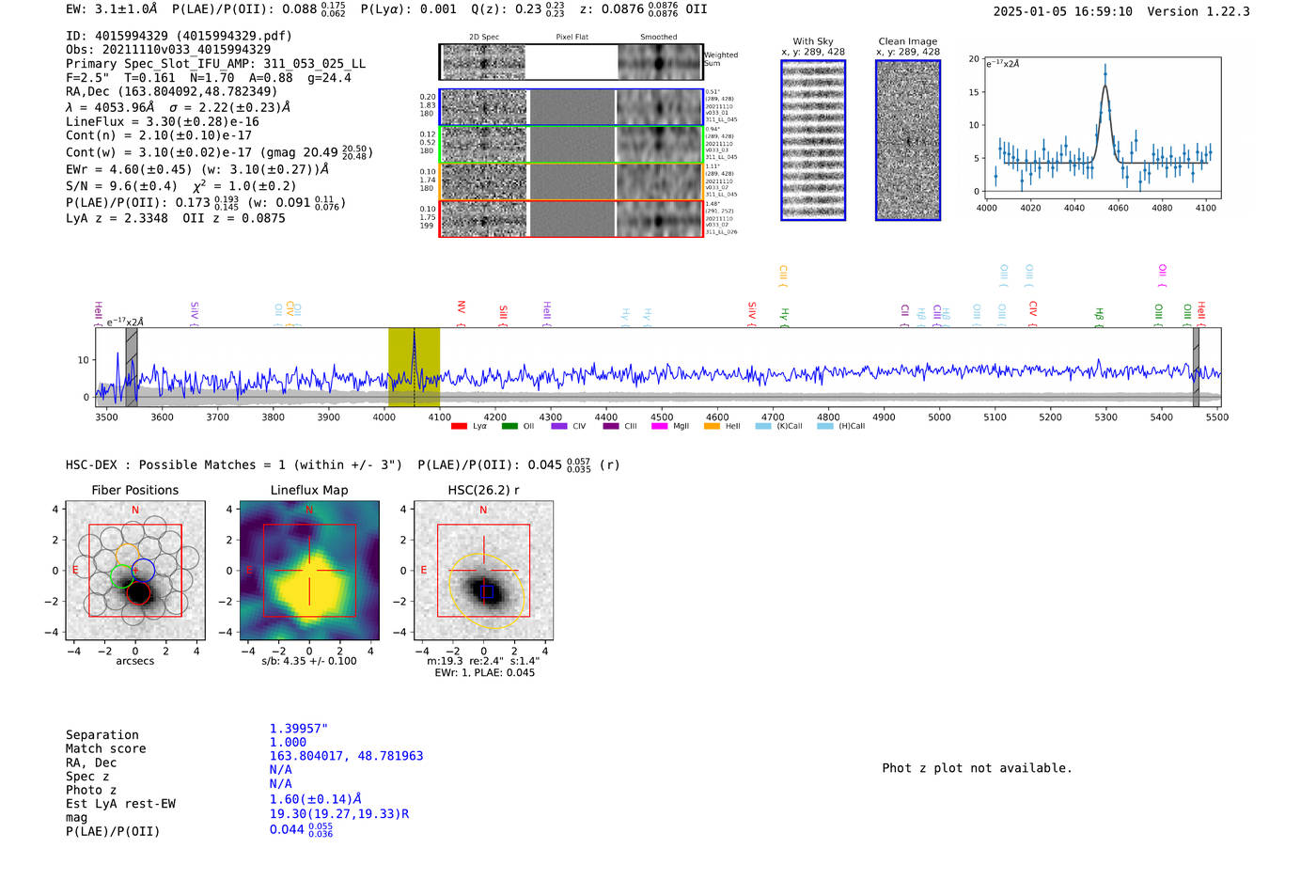Click the orange HeII legend swatch

point(712,426)
